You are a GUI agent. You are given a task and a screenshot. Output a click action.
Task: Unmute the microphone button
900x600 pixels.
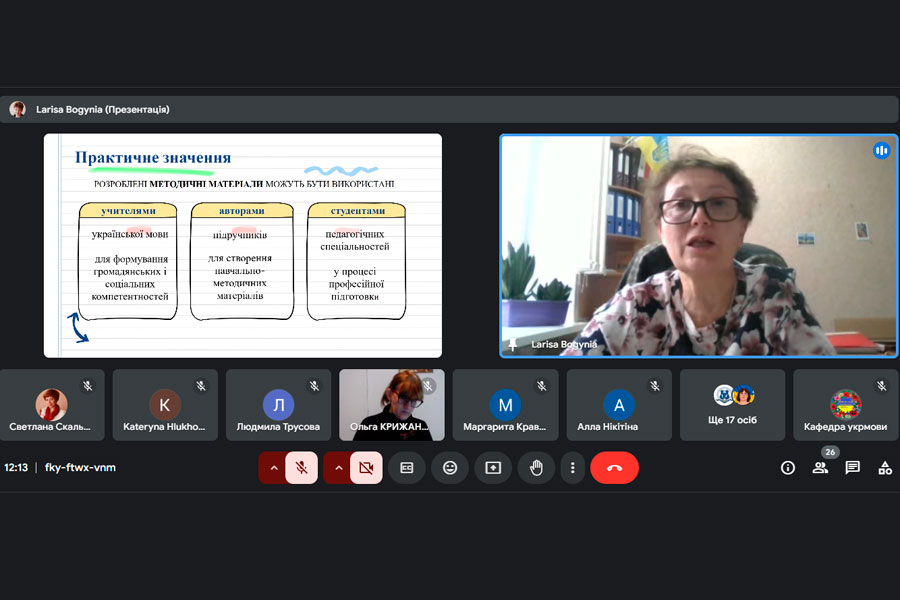pos(301,468)
